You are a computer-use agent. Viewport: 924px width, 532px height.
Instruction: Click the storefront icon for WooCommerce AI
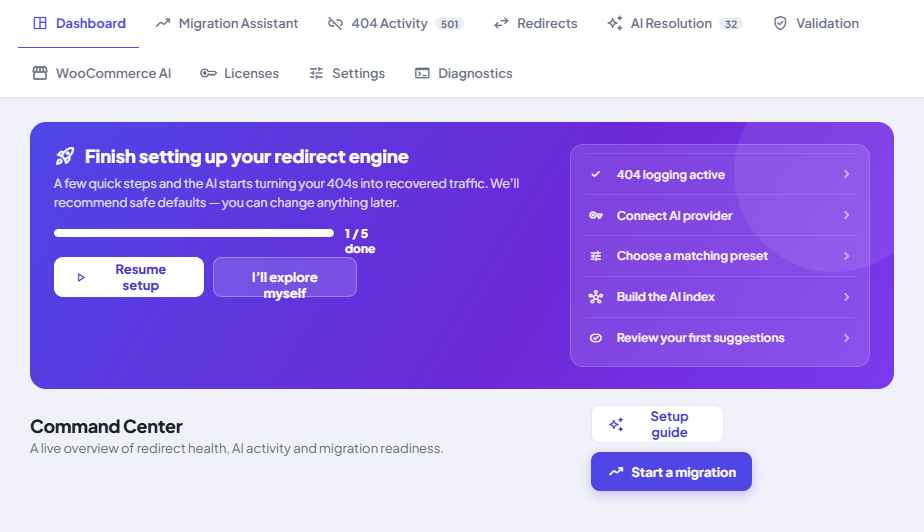click(x=39, y=73)
